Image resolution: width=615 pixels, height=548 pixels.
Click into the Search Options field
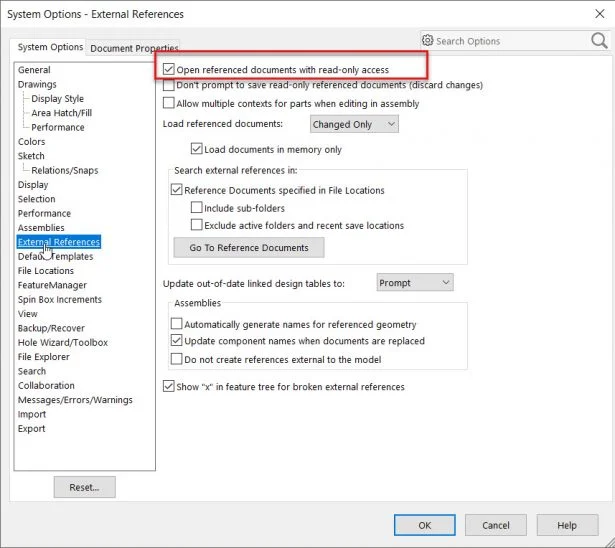click(505, 41)
